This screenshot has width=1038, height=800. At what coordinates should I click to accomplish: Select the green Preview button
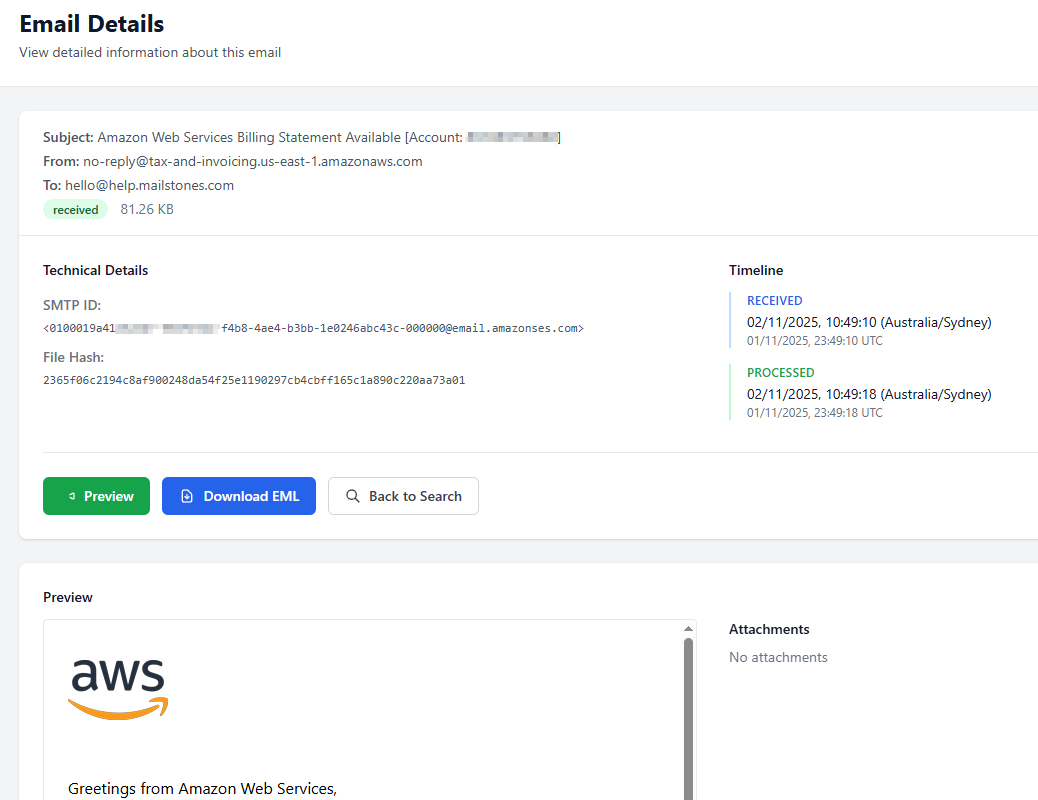pyautogui.click(x=96, y=496)
